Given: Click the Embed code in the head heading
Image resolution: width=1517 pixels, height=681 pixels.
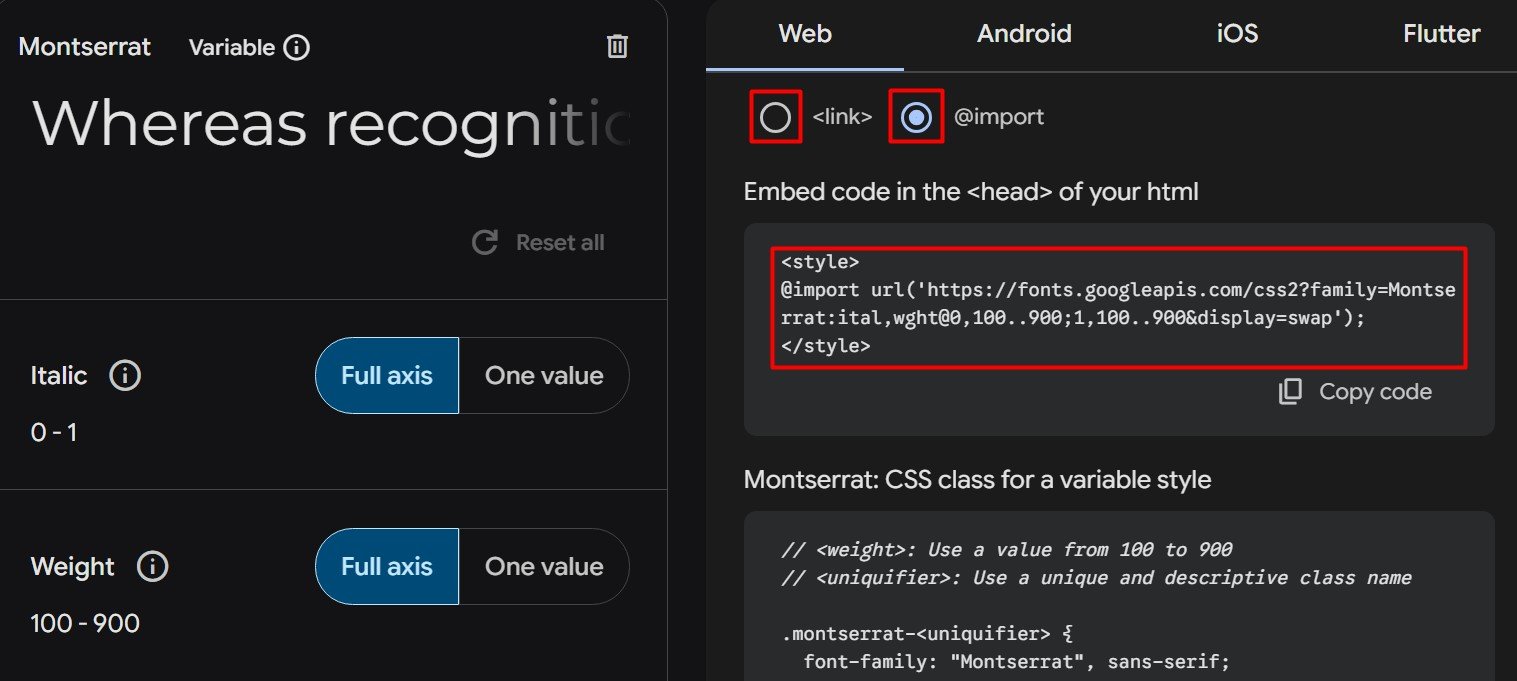Looking at the screenshot, I should coord(971,192).
